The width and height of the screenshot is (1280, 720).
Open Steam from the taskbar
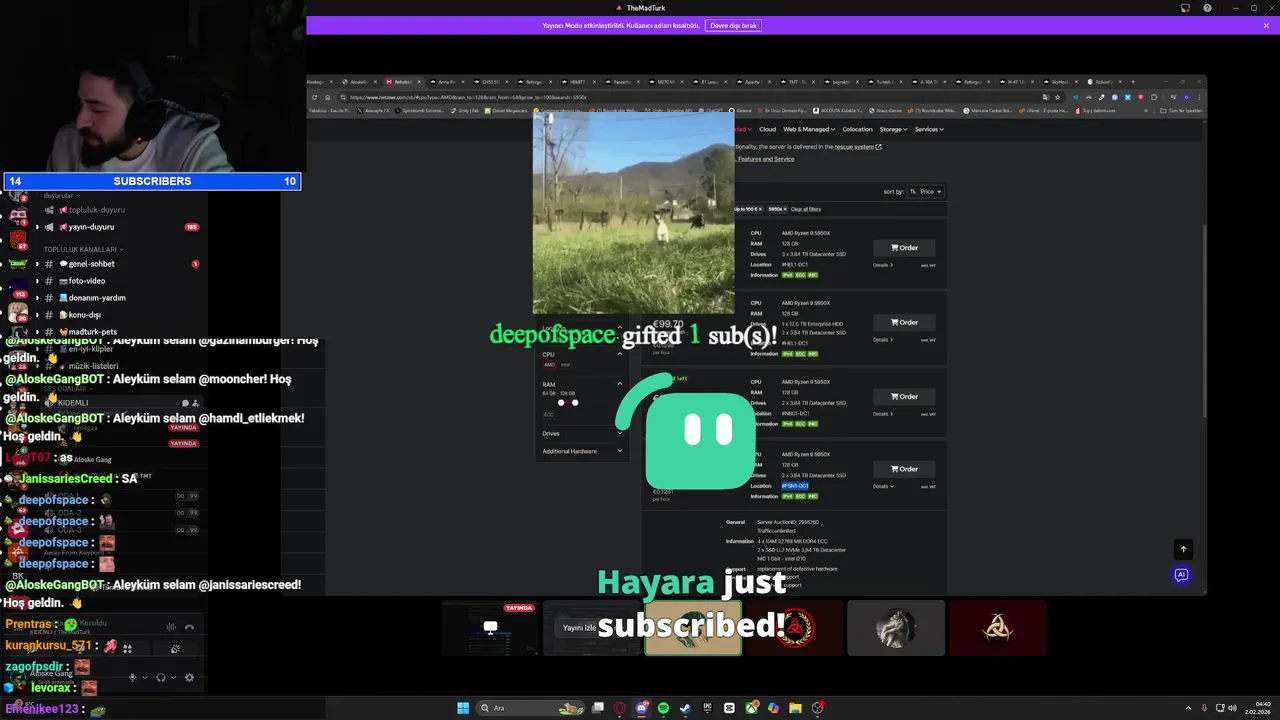[x=685, y=708]
